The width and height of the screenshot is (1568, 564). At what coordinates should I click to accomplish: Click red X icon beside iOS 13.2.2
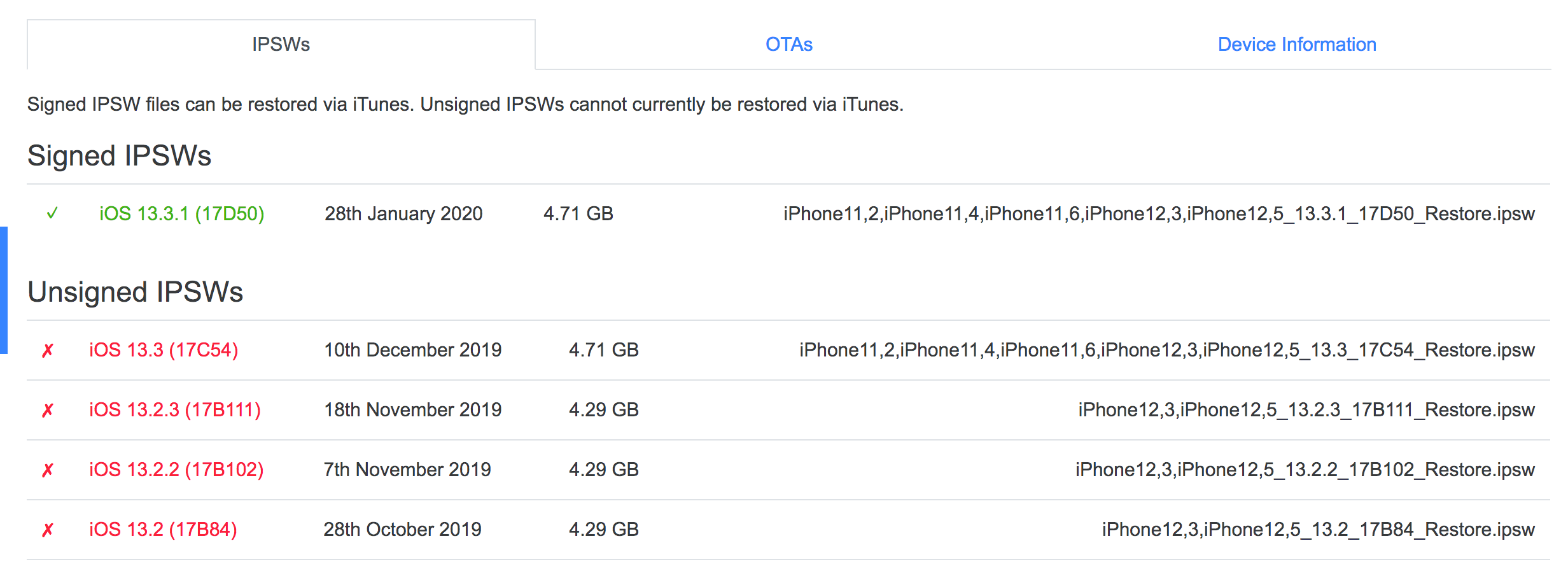(48, 470)
